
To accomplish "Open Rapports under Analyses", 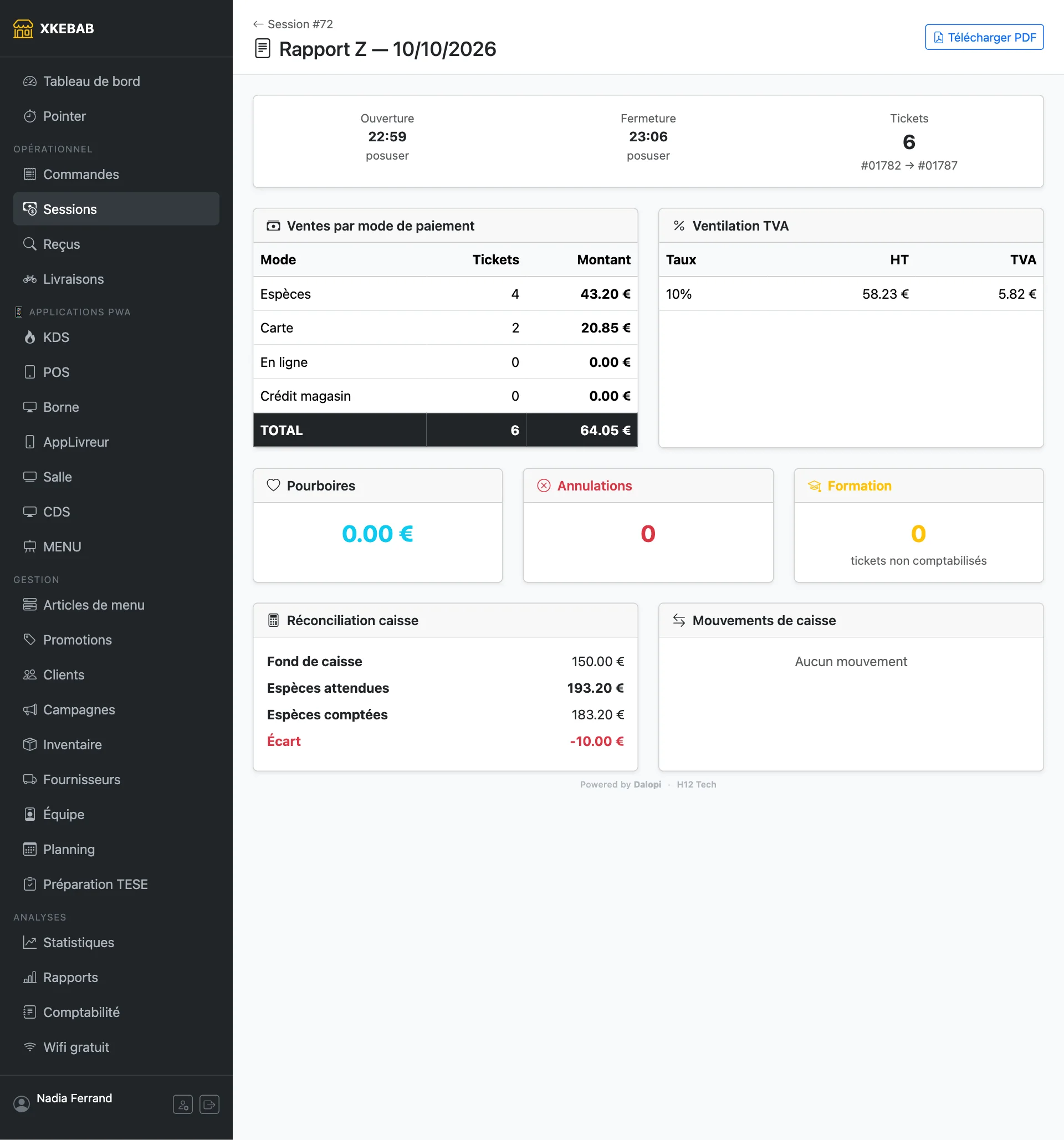I will click(116, 977).
